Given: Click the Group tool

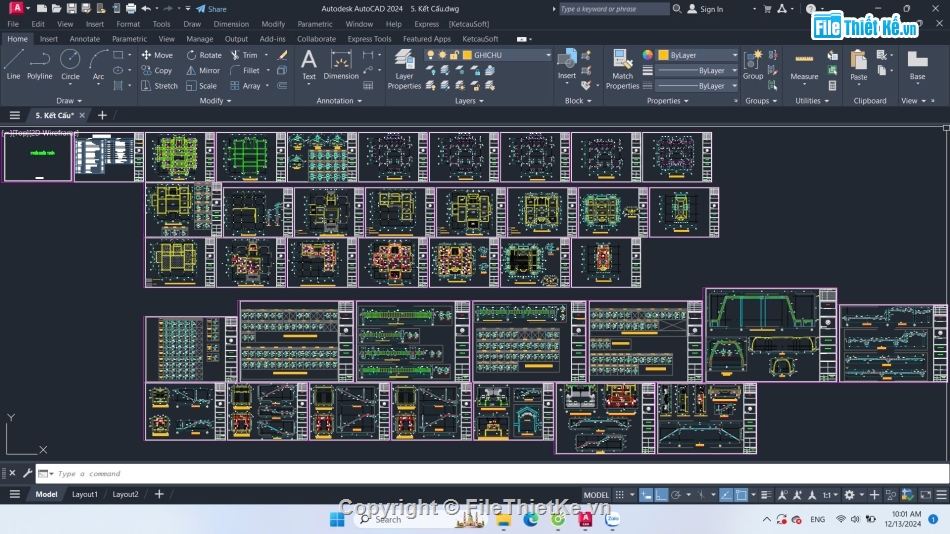Looking at the screenshot, I should click(x=753, y=65).
